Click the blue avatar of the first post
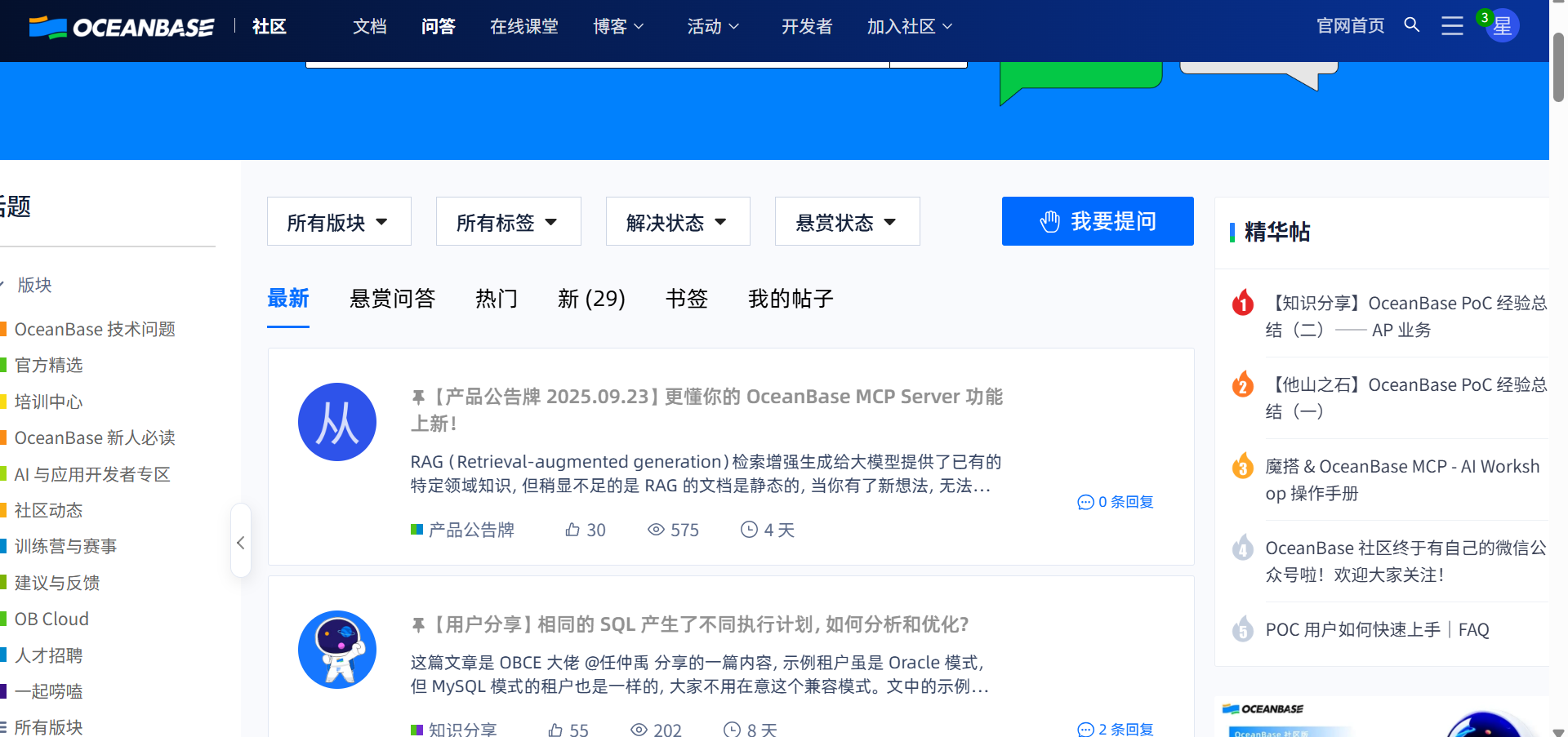 [337, 422]
